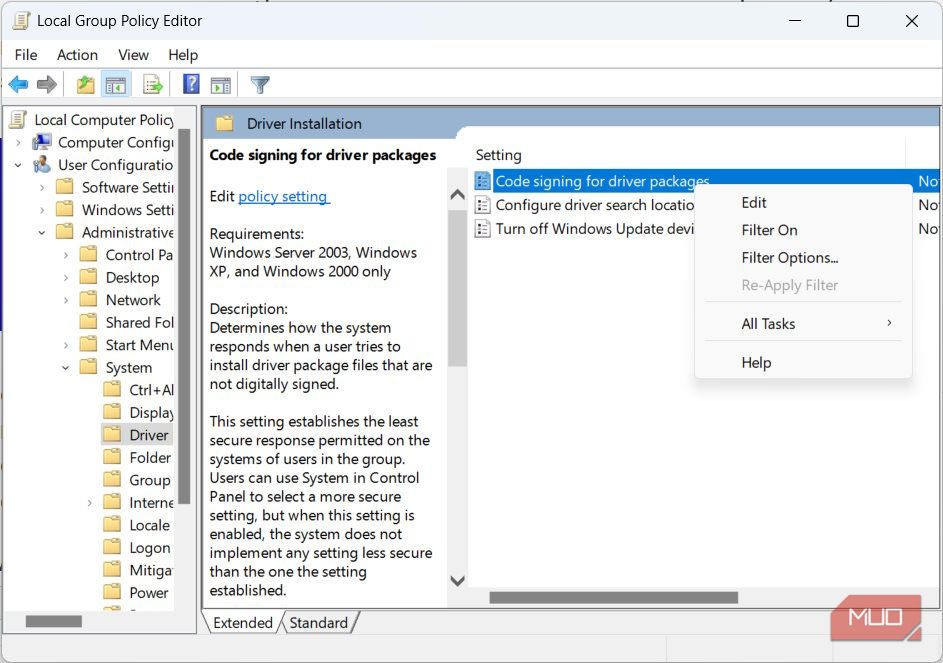Click the Up one level folder icon
The image size is (943, 663).
point(86,85)
